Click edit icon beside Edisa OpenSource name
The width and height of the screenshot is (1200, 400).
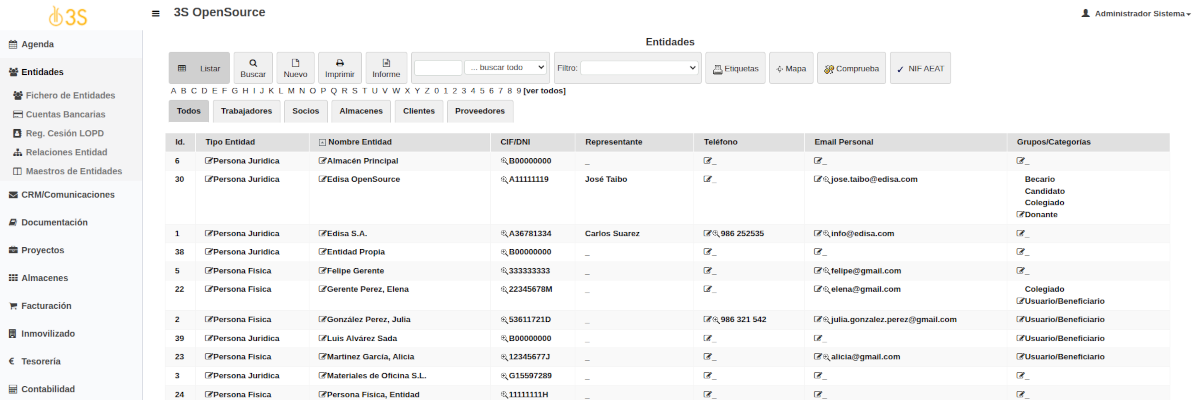tap(323, 180)
